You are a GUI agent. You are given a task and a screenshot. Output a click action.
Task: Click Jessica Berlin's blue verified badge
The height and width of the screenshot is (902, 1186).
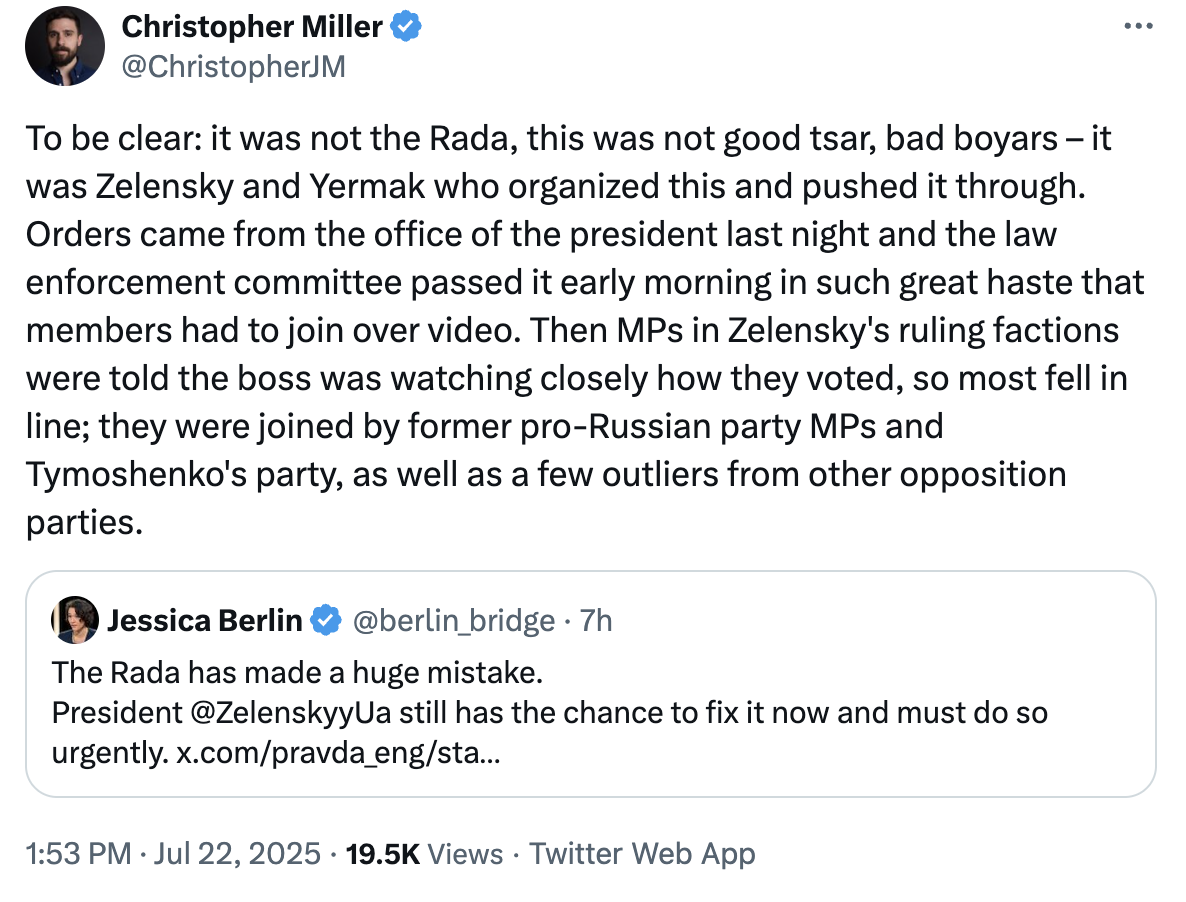(x=325, y=621)
